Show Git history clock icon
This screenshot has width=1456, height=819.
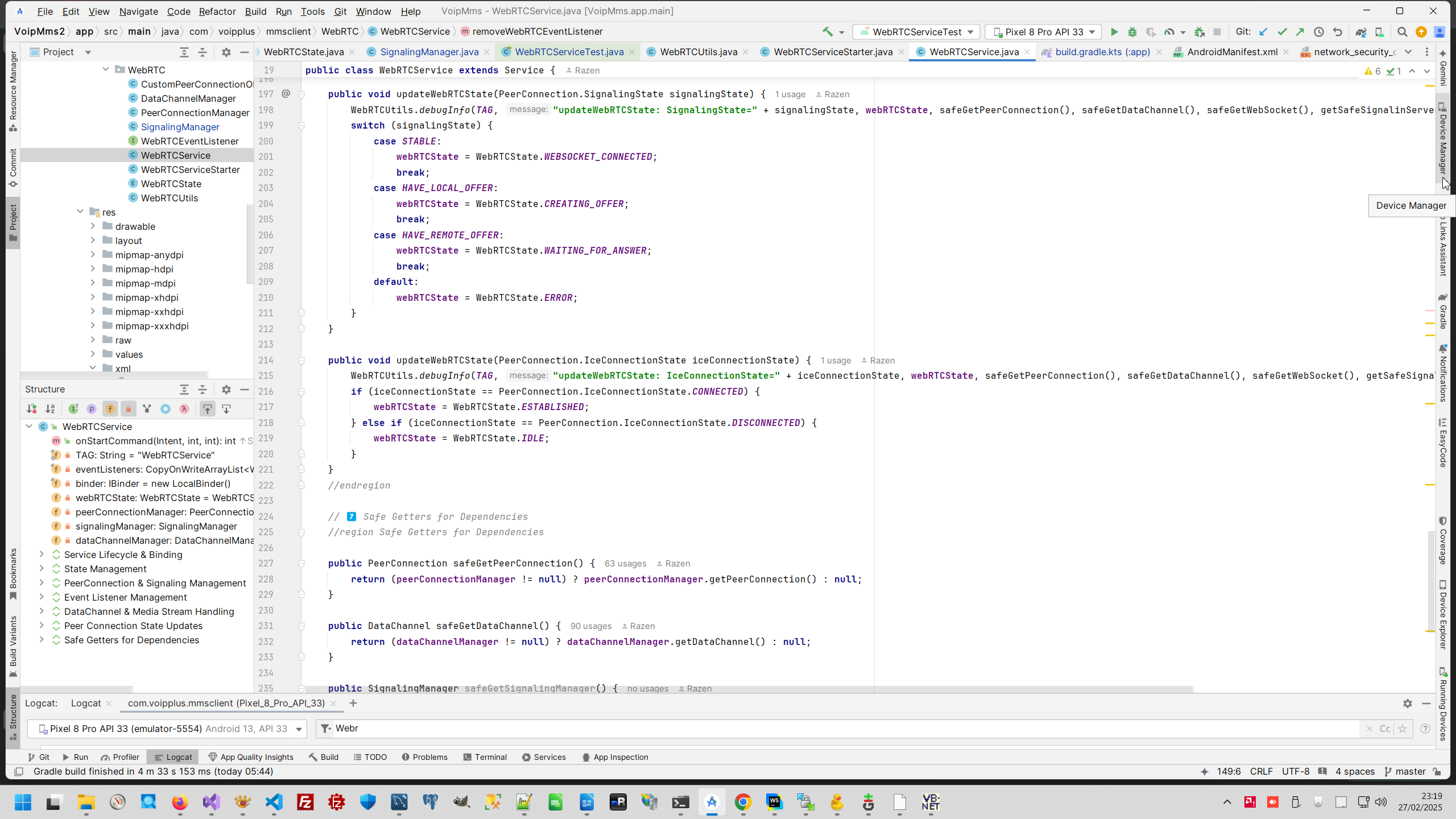click(x=1319, y=32)
